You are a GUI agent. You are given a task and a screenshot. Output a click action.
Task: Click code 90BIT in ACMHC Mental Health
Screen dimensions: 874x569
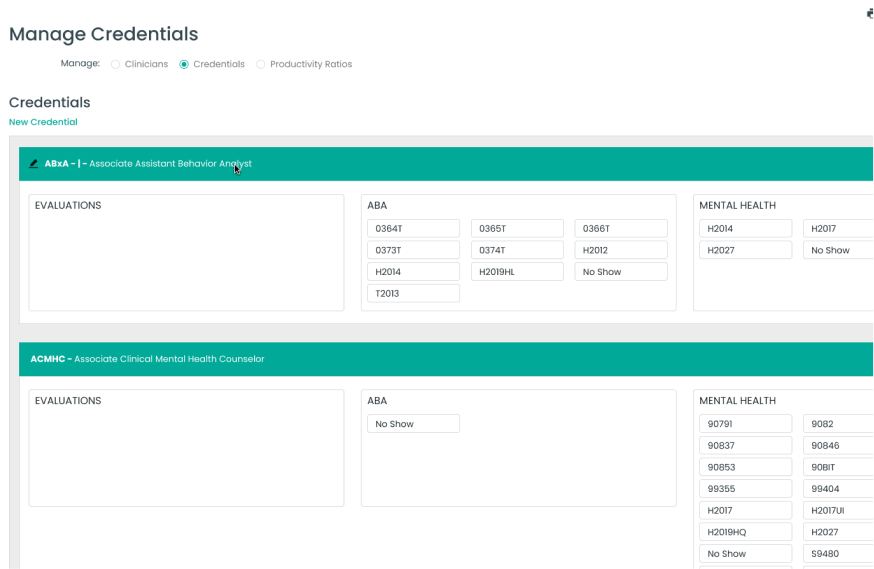(x=838, y=467)
